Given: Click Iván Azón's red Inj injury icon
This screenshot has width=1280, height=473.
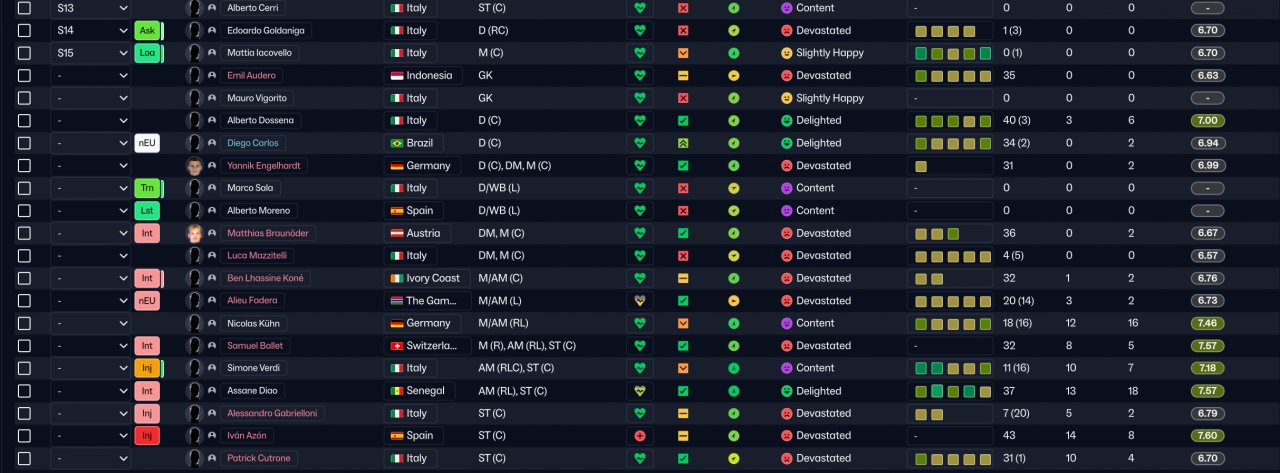Looking at the screenshot, I should point(147,436).
